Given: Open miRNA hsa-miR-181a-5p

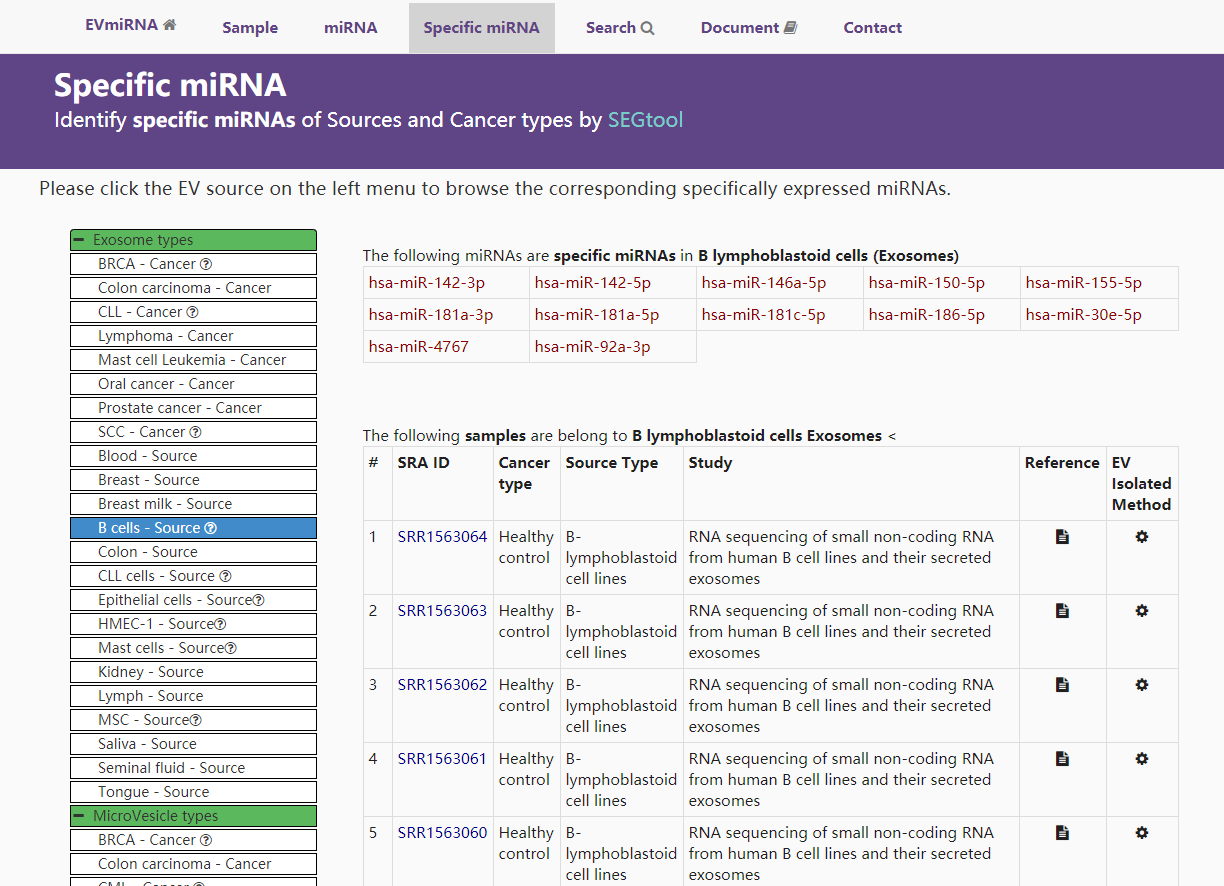Looking at the screenshot, I should click(x=597, y=315).
